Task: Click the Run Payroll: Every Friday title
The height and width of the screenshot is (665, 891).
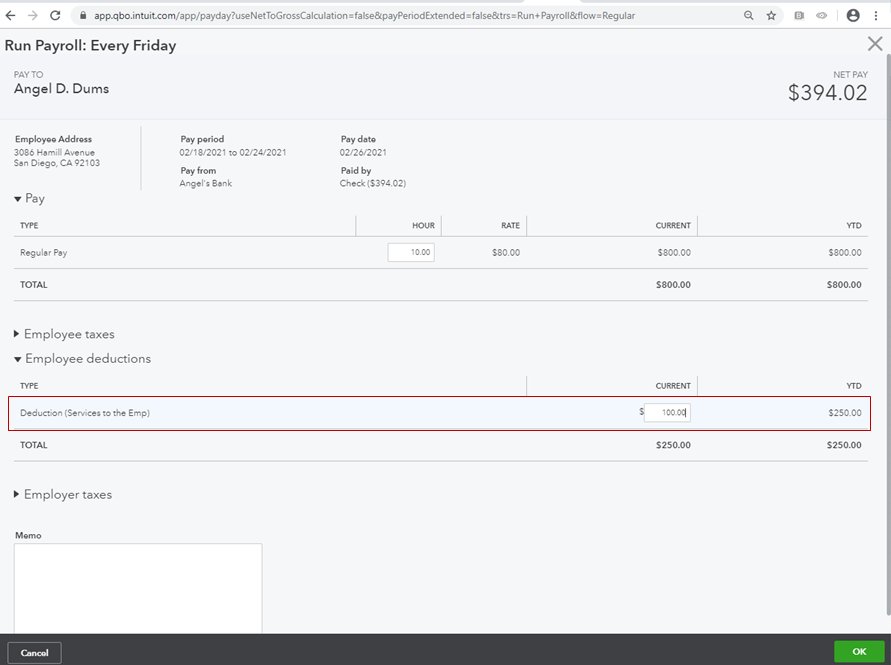Action: (90, 45)
